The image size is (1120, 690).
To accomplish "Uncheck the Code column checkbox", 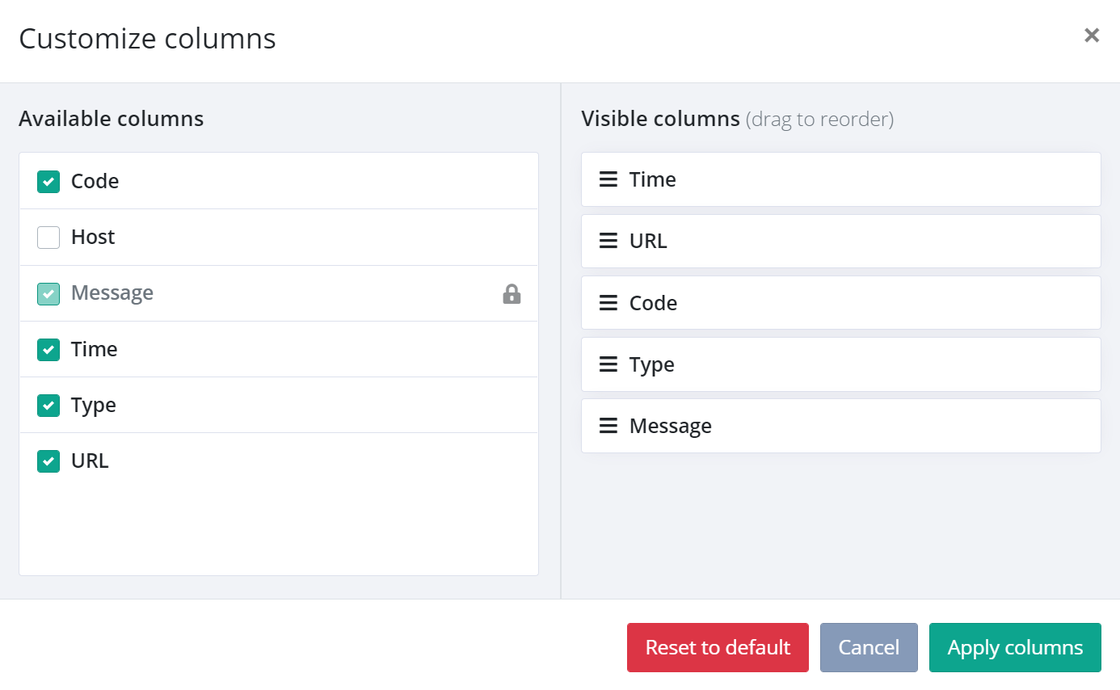I will tap(49, 181).
